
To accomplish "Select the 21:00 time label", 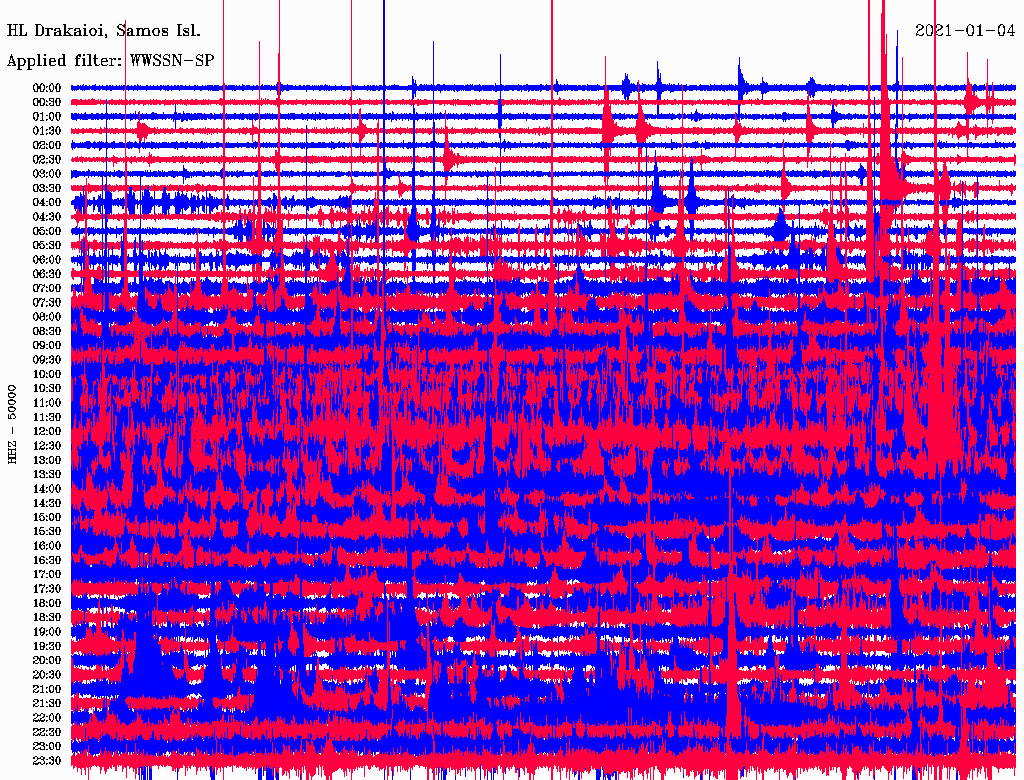I will tap(46, 689).
